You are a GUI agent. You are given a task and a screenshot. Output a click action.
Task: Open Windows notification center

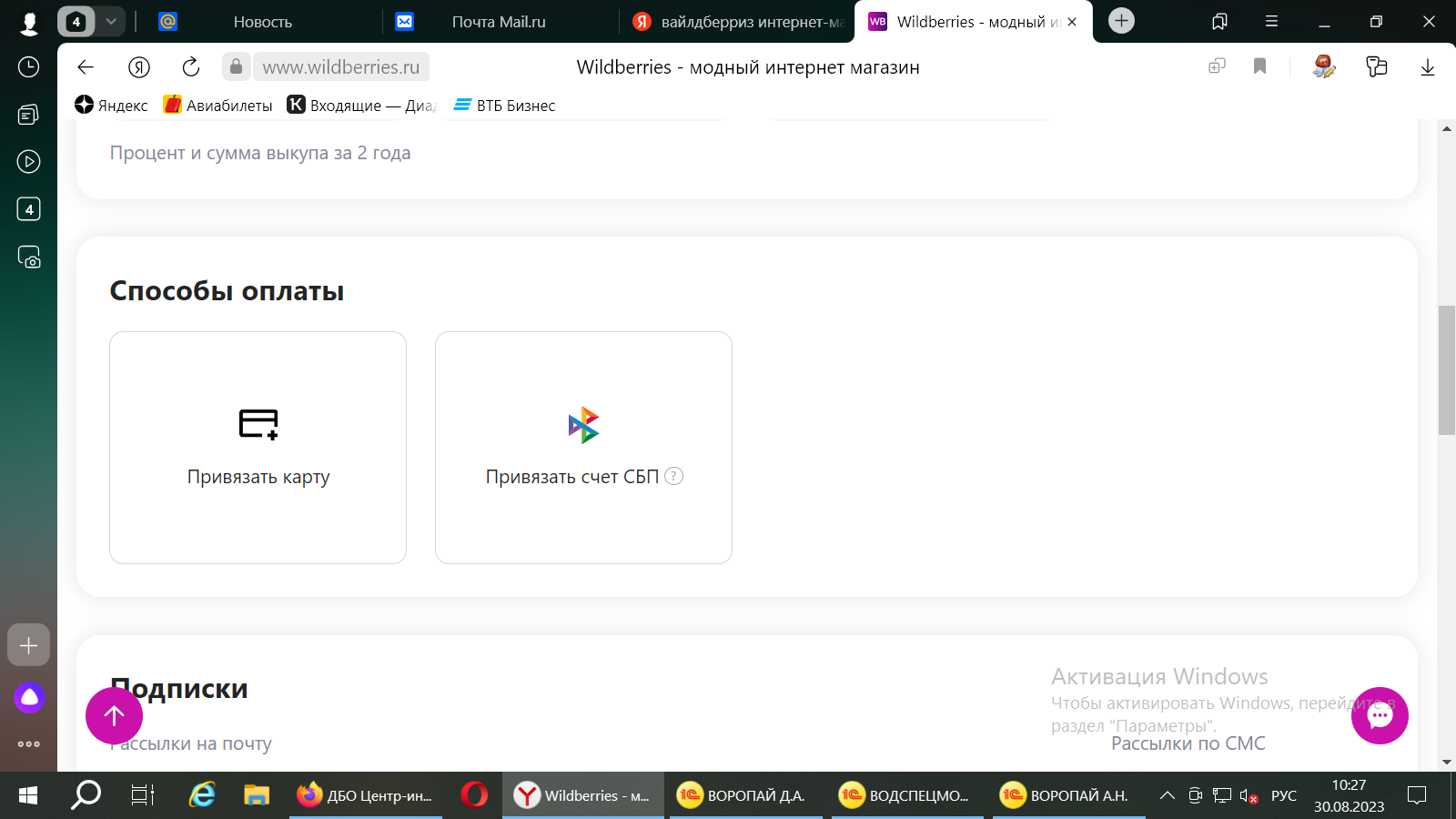tap(1417, 795)
